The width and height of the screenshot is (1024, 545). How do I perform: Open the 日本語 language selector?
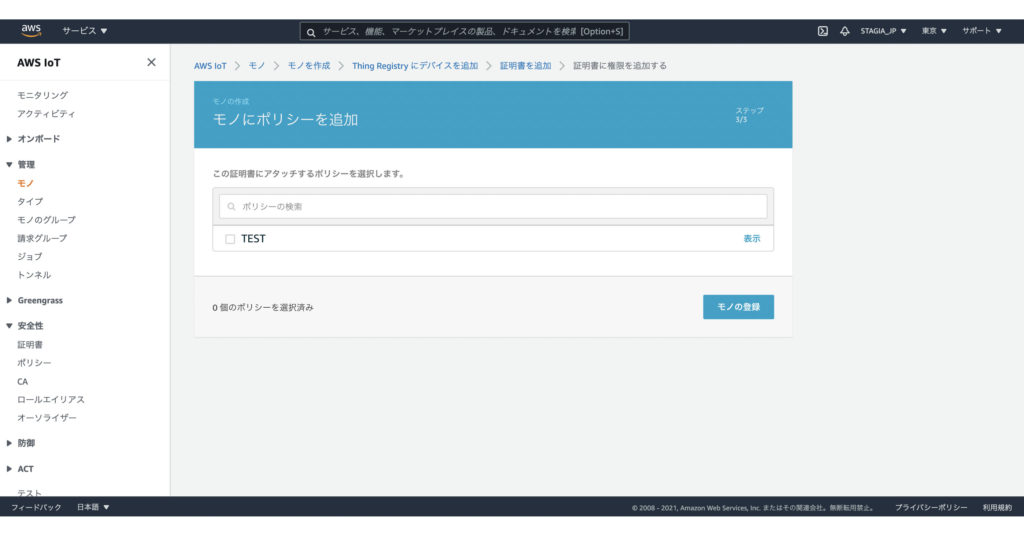click(x=93, y=507)
